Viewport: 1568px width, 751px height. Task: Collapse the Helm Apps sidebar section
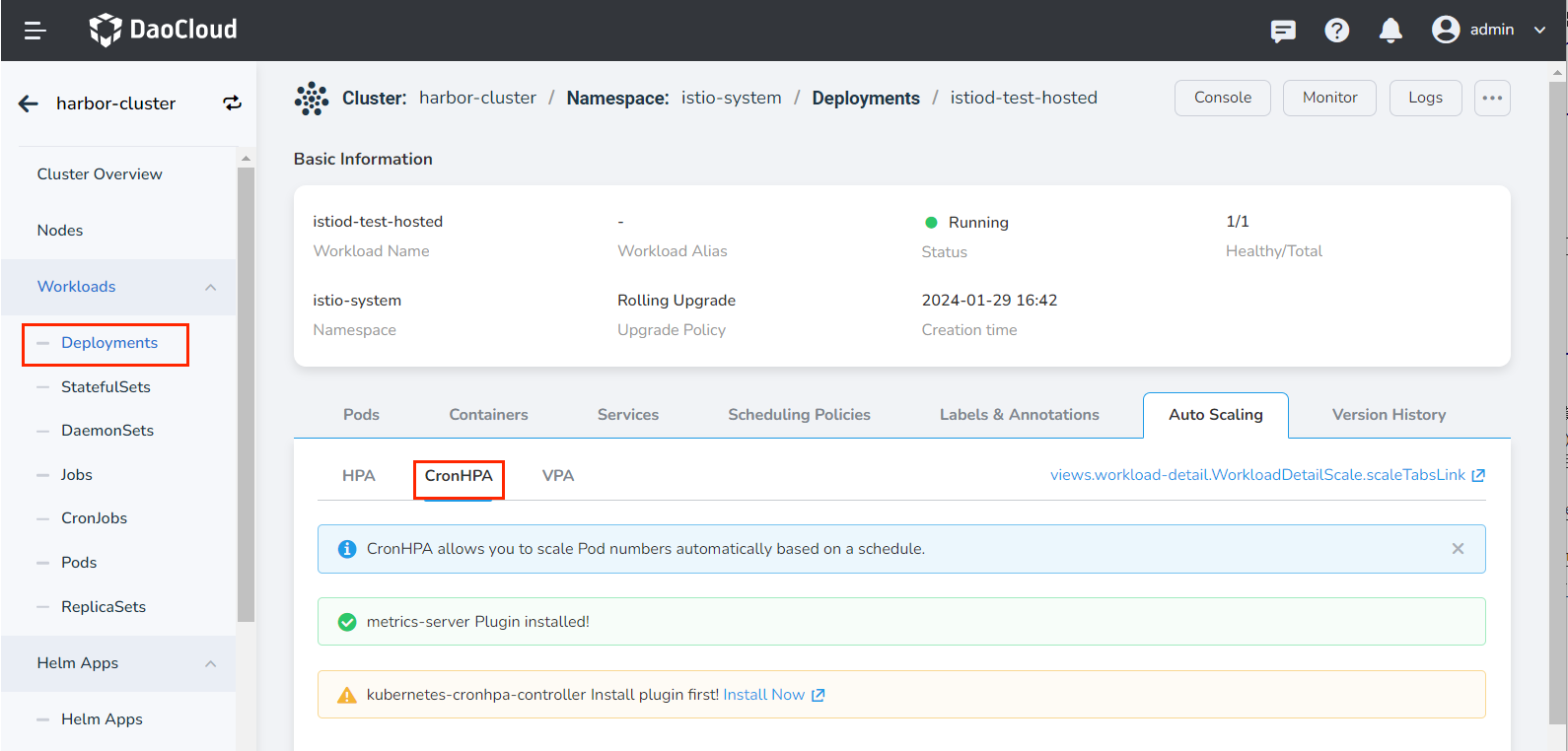tap(210, 663)
